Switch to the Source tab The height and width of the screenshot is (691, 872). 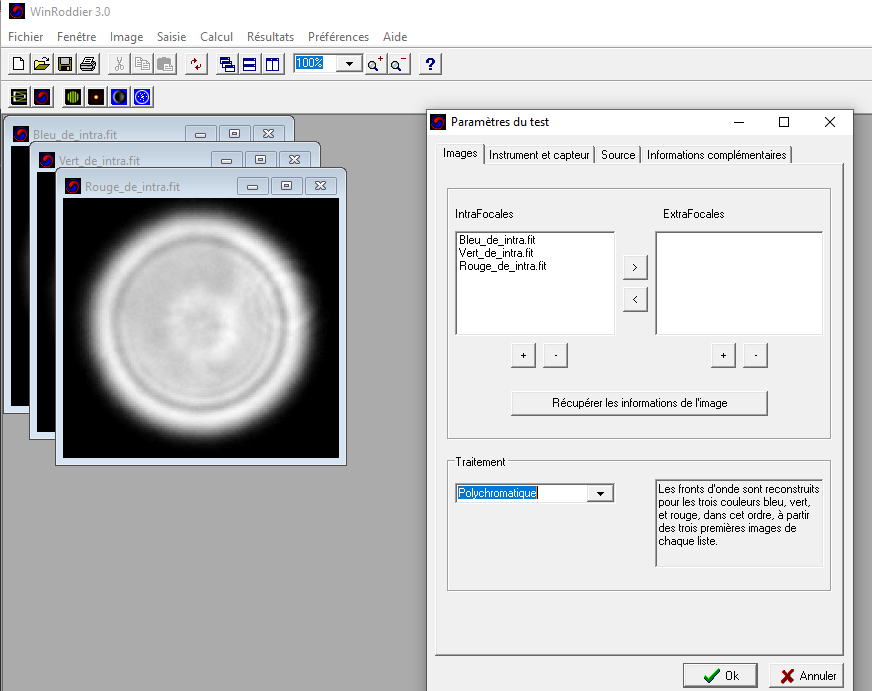click(618, 155)
